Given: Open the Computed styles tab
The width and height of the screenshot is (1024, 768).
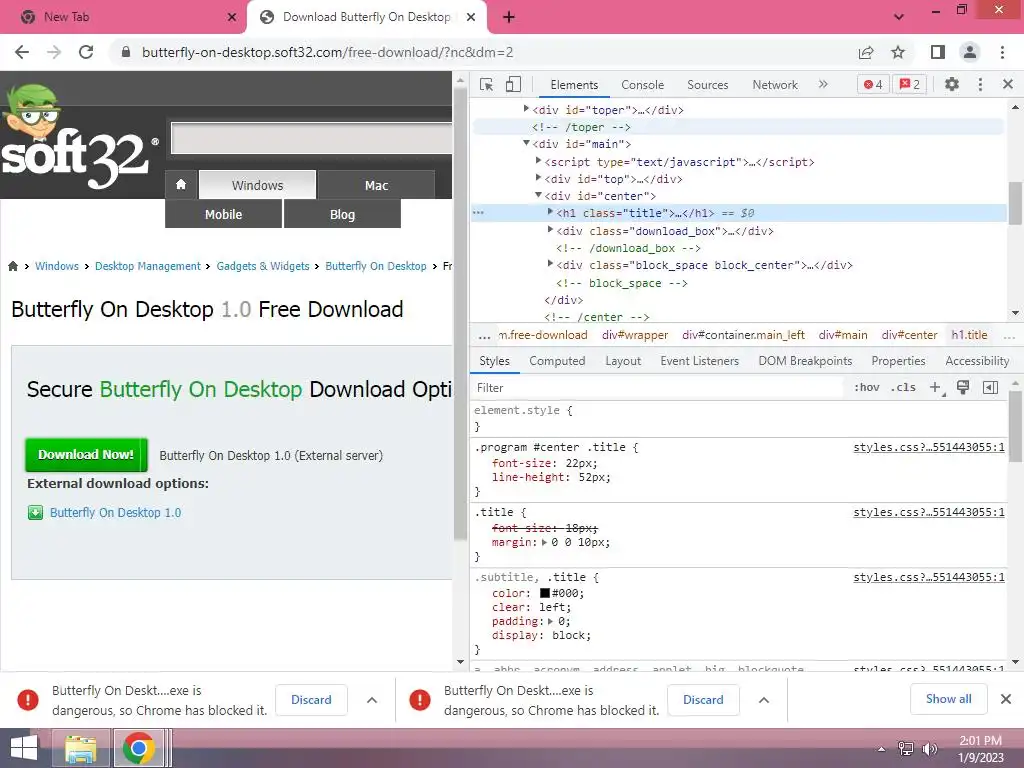Looking at the screenshot, I should tap(557, 361).
